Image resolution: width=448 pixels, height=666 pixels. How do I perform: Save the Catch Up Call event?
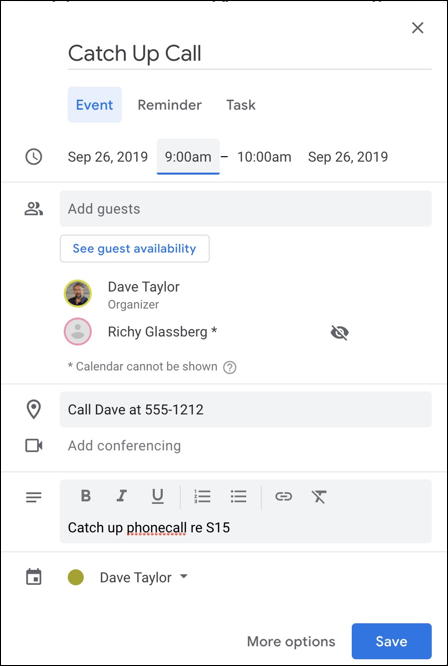coord(392,641)
